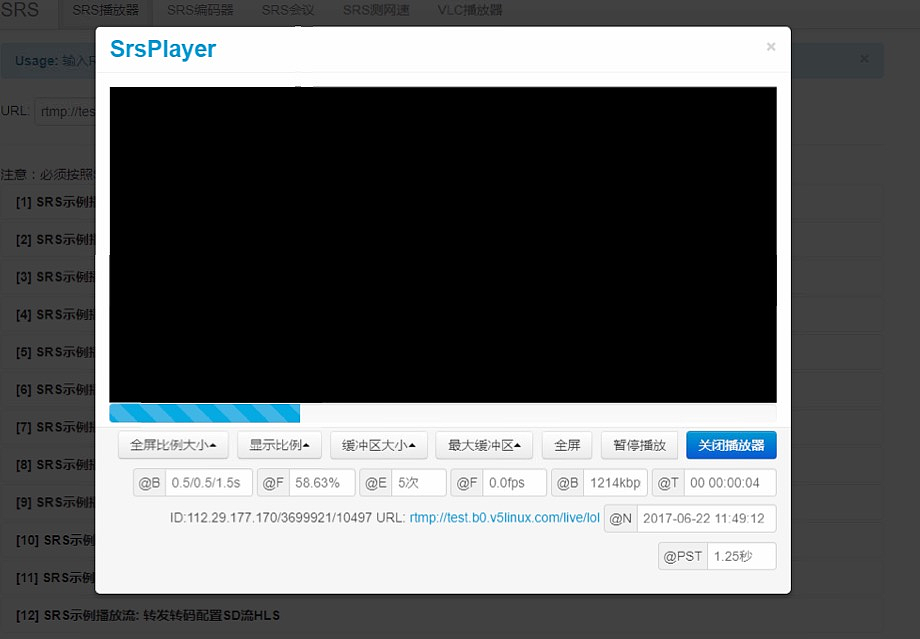Click the 全屏 fullscreen button

pyautogui.click(x=567, y=445)
